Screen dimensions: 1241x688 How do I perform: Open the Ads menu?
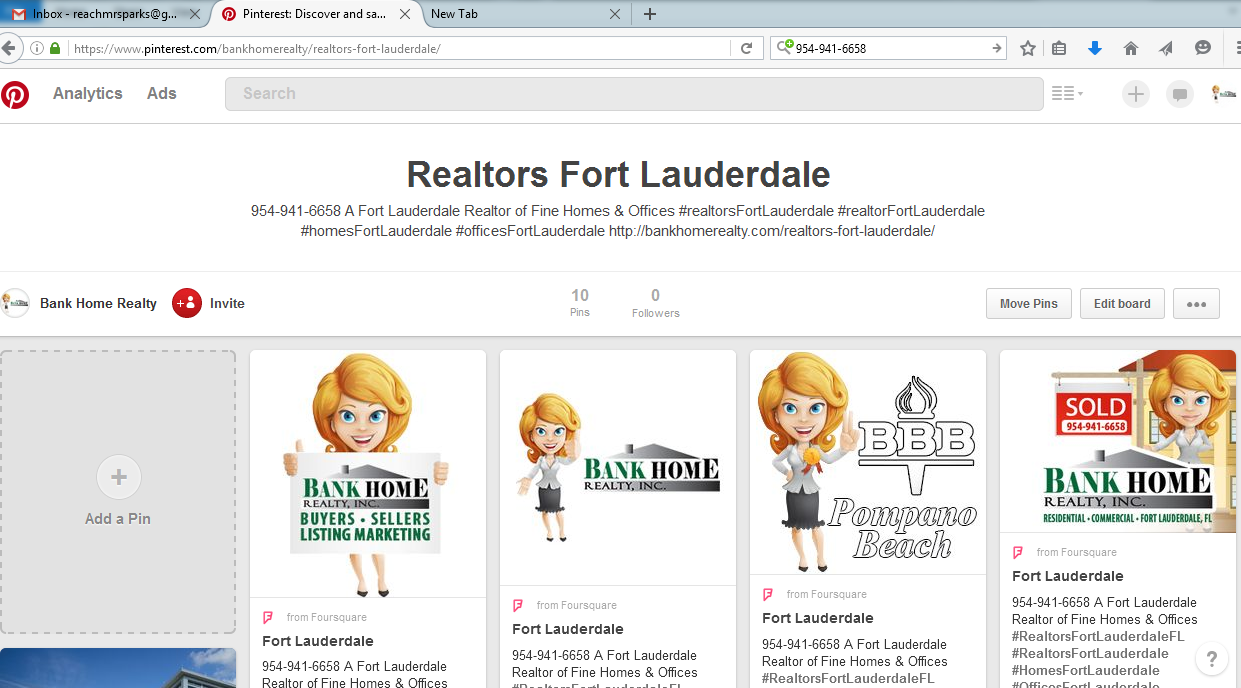162,93
